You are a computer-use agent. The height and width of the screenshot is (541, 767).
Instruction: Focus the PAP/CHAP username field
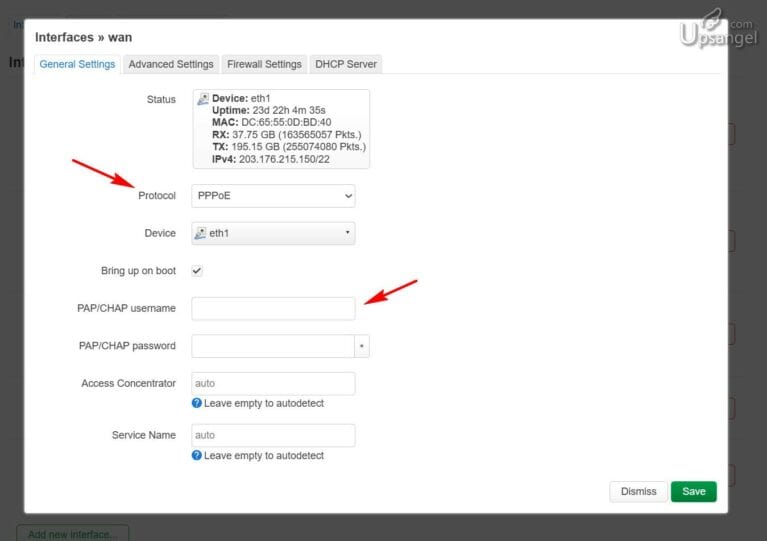pyautogui.click(x=273, y=308)
